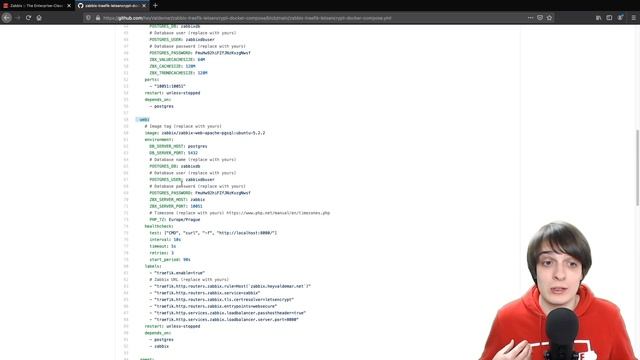Toggle the sidebar view icon
640x360 pixels.
[609, 18]
